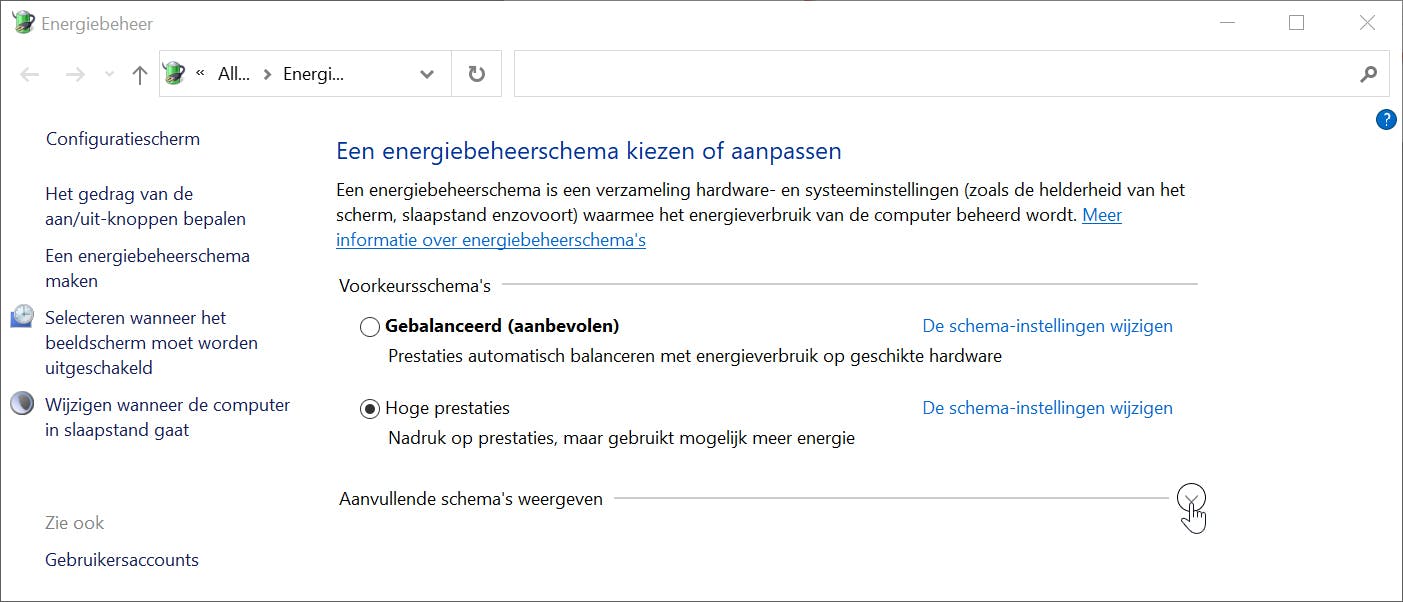Select the Gebalanceerd (aanbevolen) radio button
1403x602 pixels.
(370, 326)
